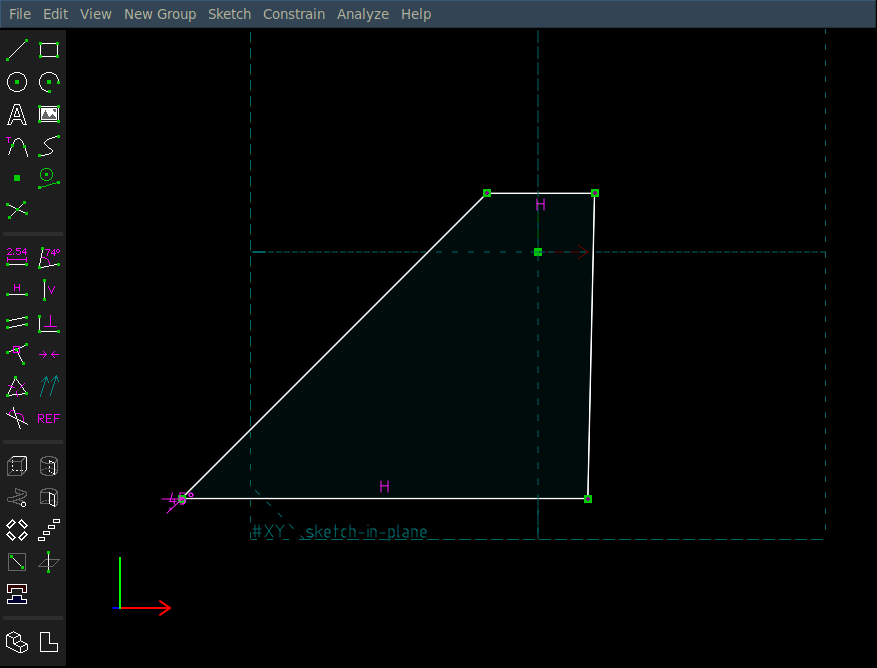
Task: Click the Perpendicular constraint tool
Action: [x=49, y=322]
